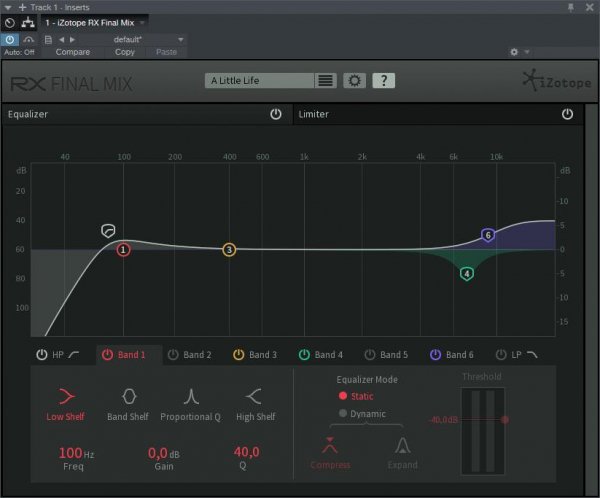600x498 pixels.
Task: Enable Band 5 power button
Action: (370, 355)
